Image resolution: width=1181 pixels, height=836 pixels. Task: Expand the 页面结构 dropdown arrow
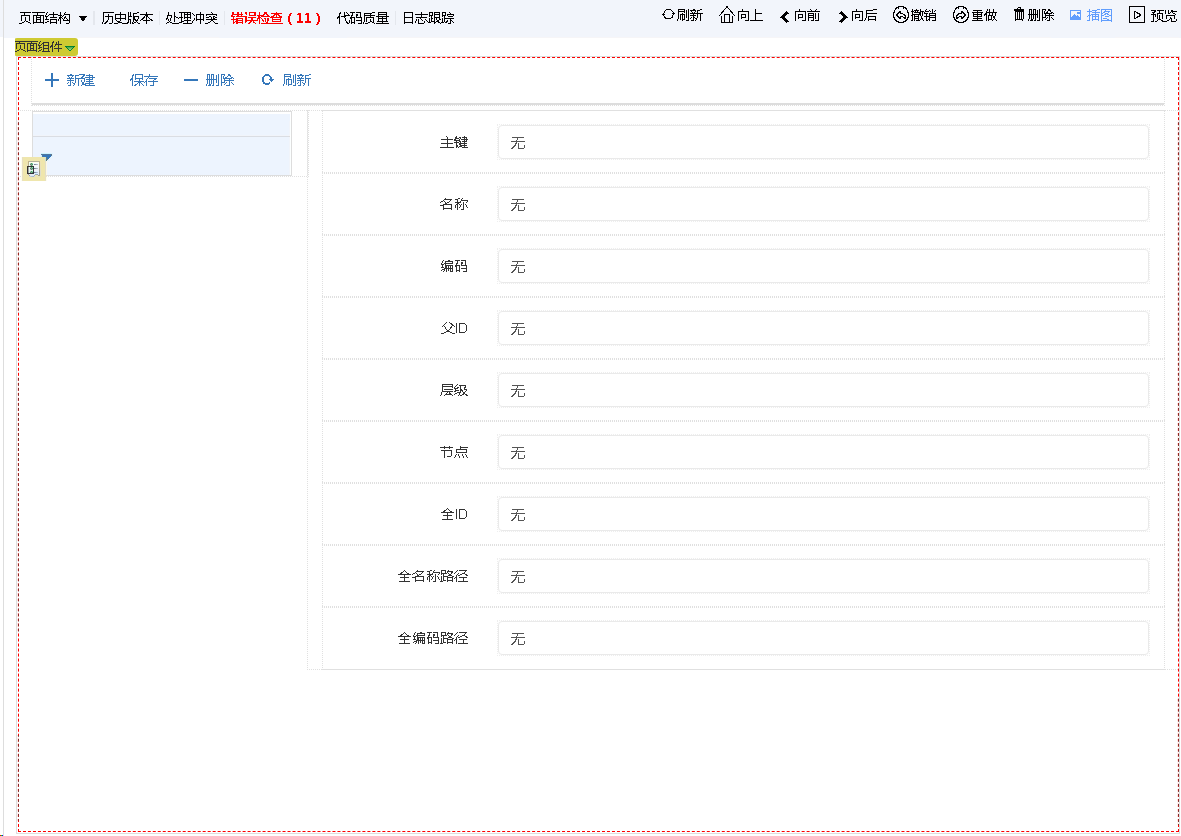[x=83, y=18]
